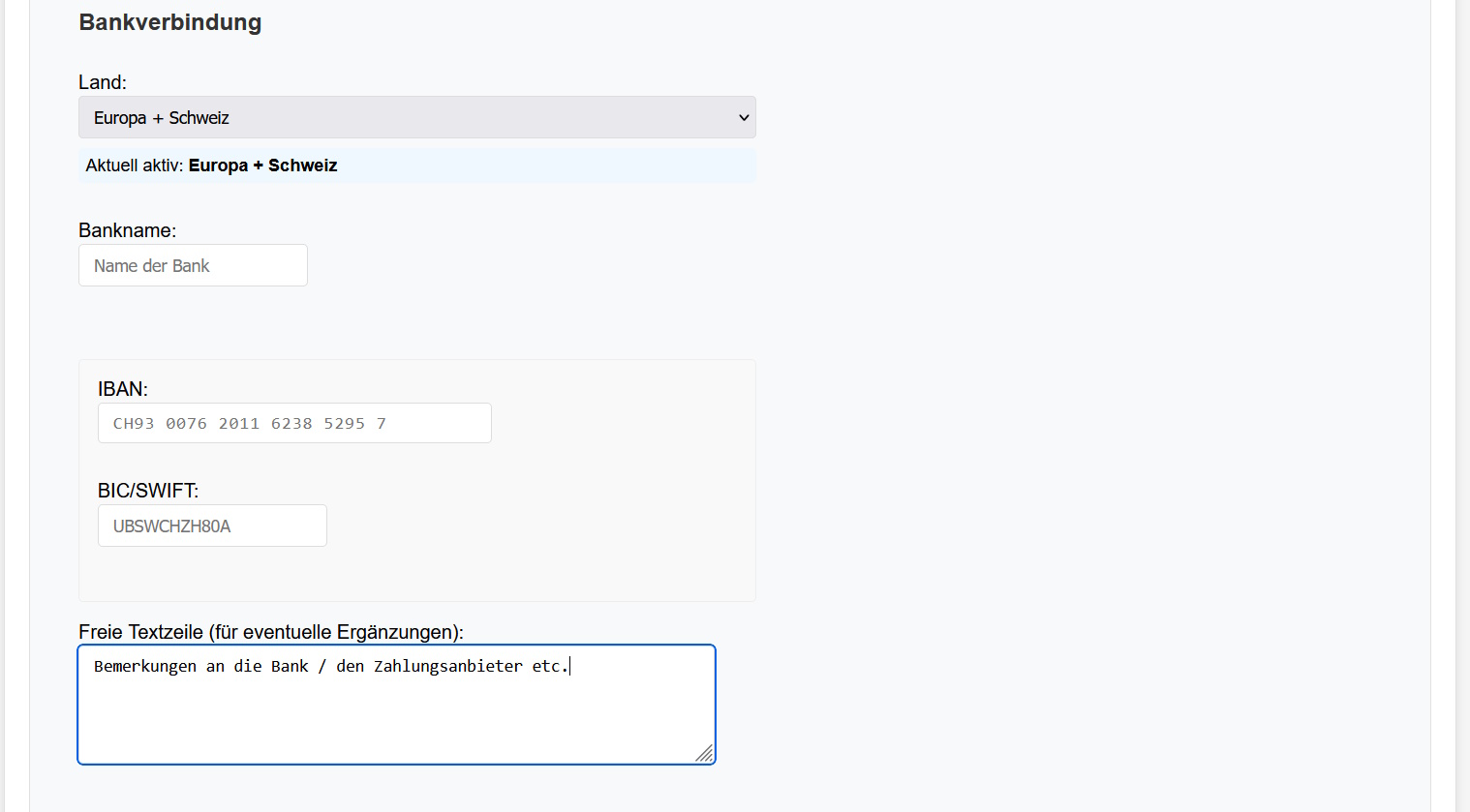Click the 'BIC/SWIFT:' label
This screenshot has height=812, width=1470.
click(147, 492)
